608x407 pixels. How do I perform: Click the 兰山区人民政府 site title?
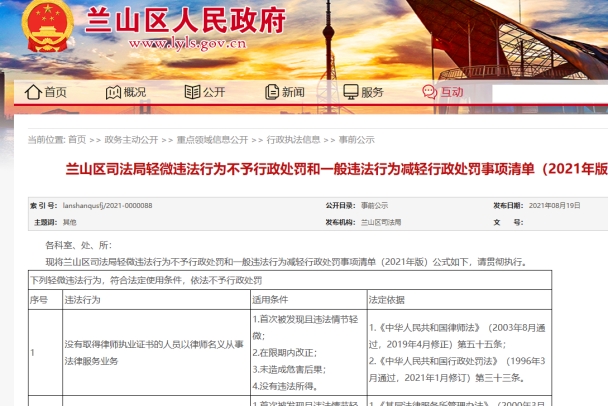pos(185,20)
